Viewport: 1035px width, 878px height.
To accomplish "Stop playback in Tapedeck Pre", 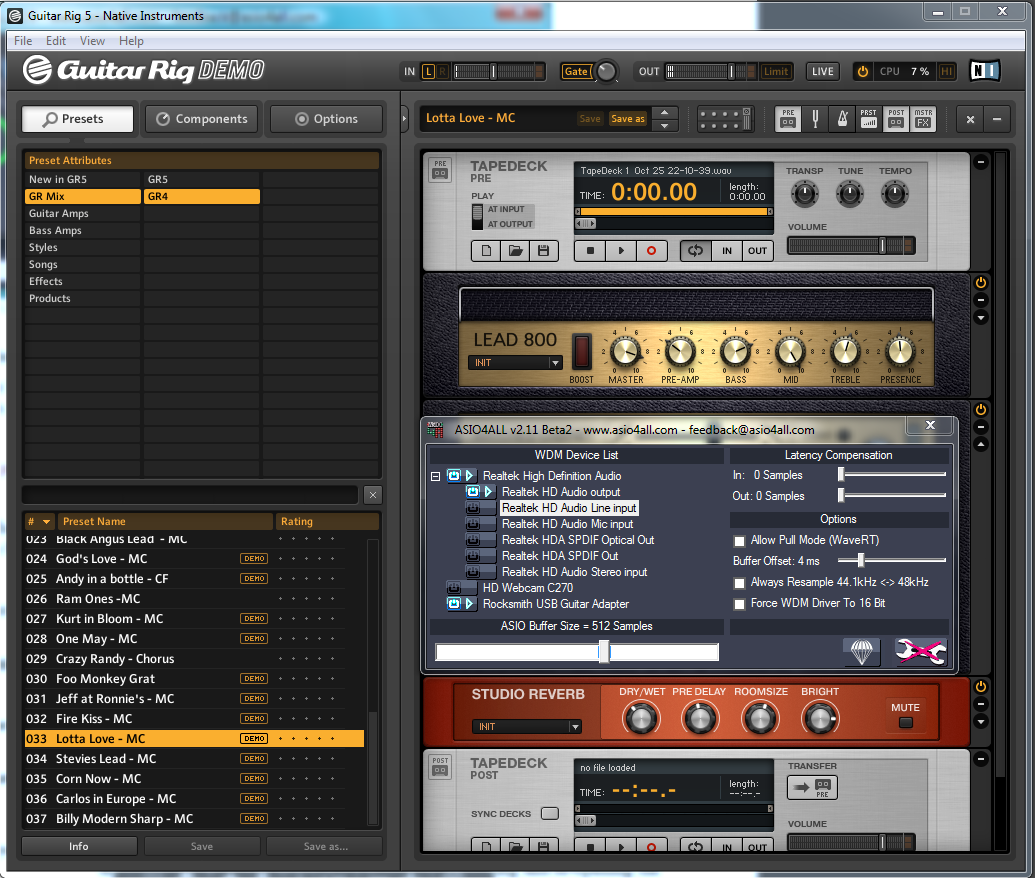I will coord(591,251).
